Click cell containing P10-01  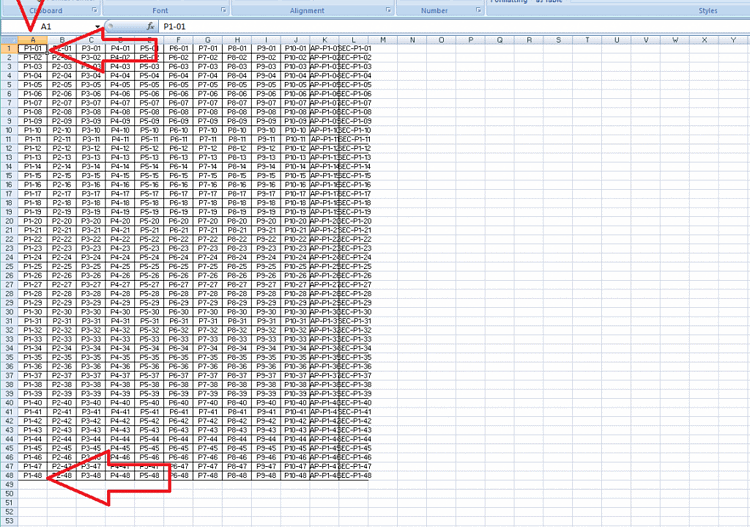tap(295, 48)
